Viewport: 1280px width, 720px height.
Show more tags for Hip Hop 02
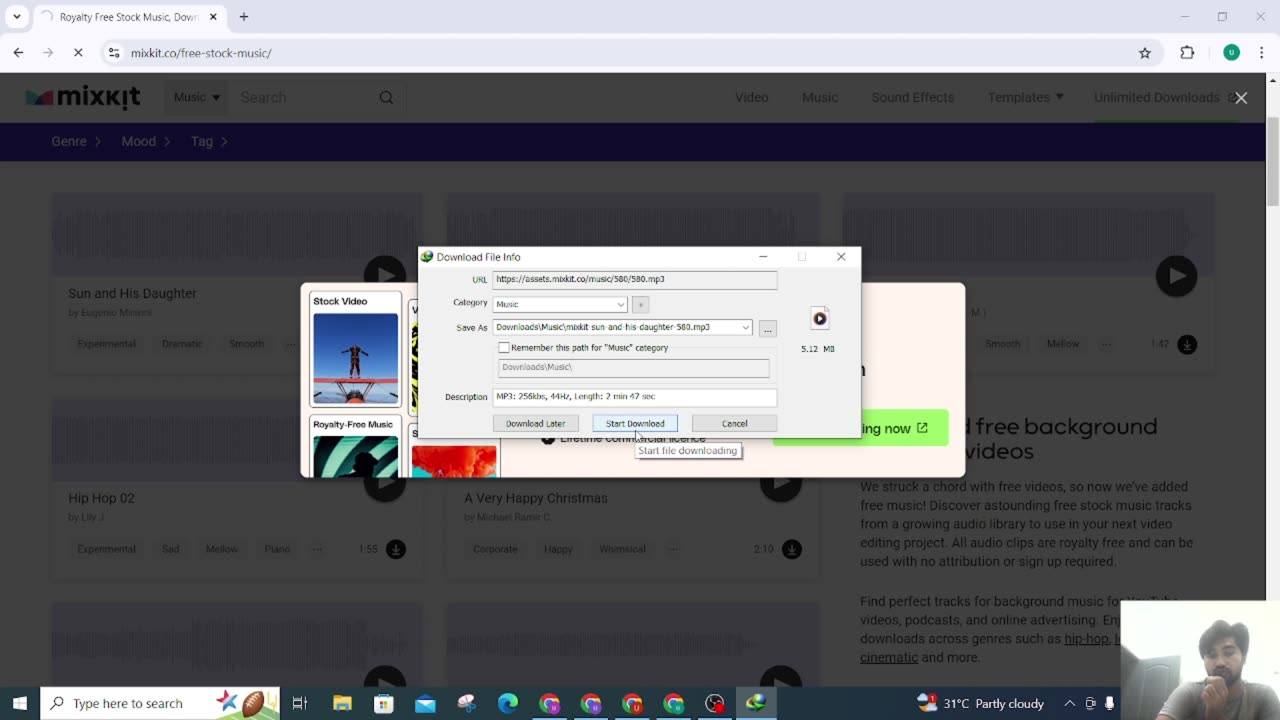point(318,549)
